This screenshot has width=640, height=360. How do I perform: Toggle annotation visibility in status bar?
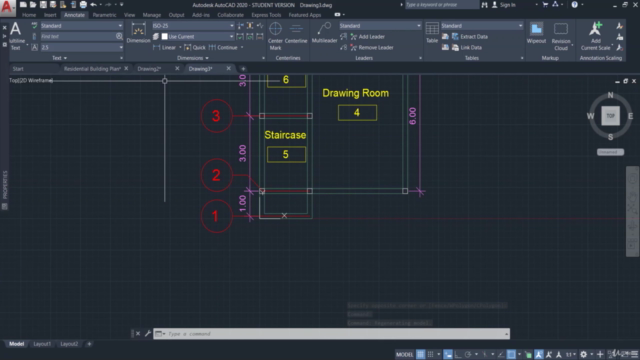[539, 354]
